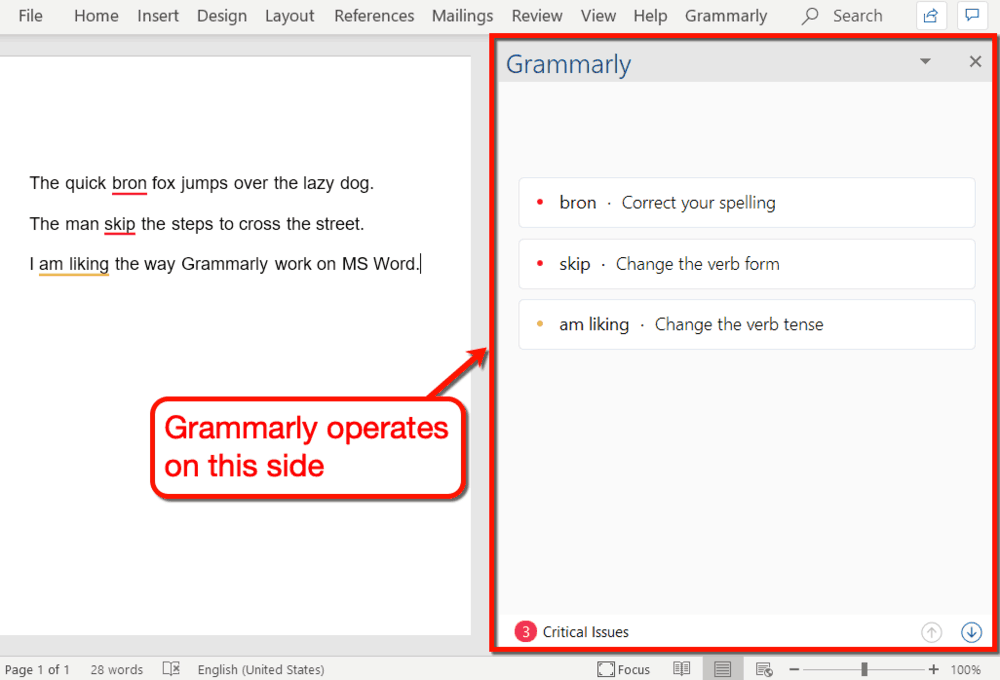Open the Review ribbon tab

click(x=537, y=15)
